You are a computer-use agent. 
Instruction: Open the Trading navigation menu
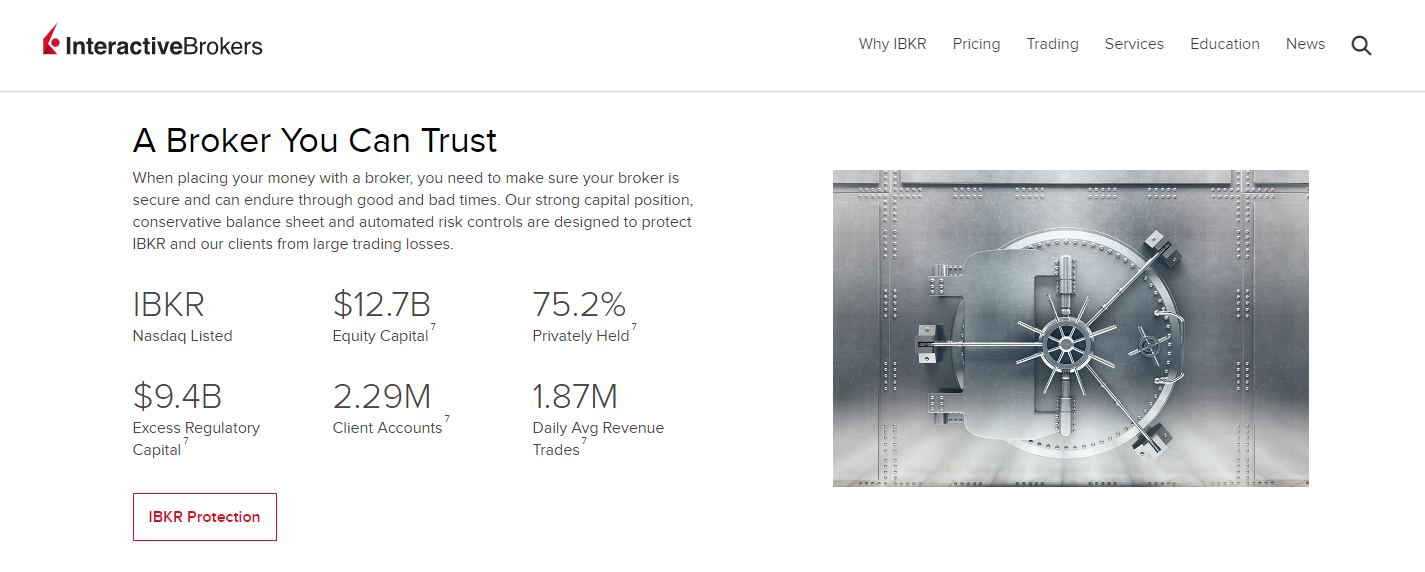[1052, 44]
